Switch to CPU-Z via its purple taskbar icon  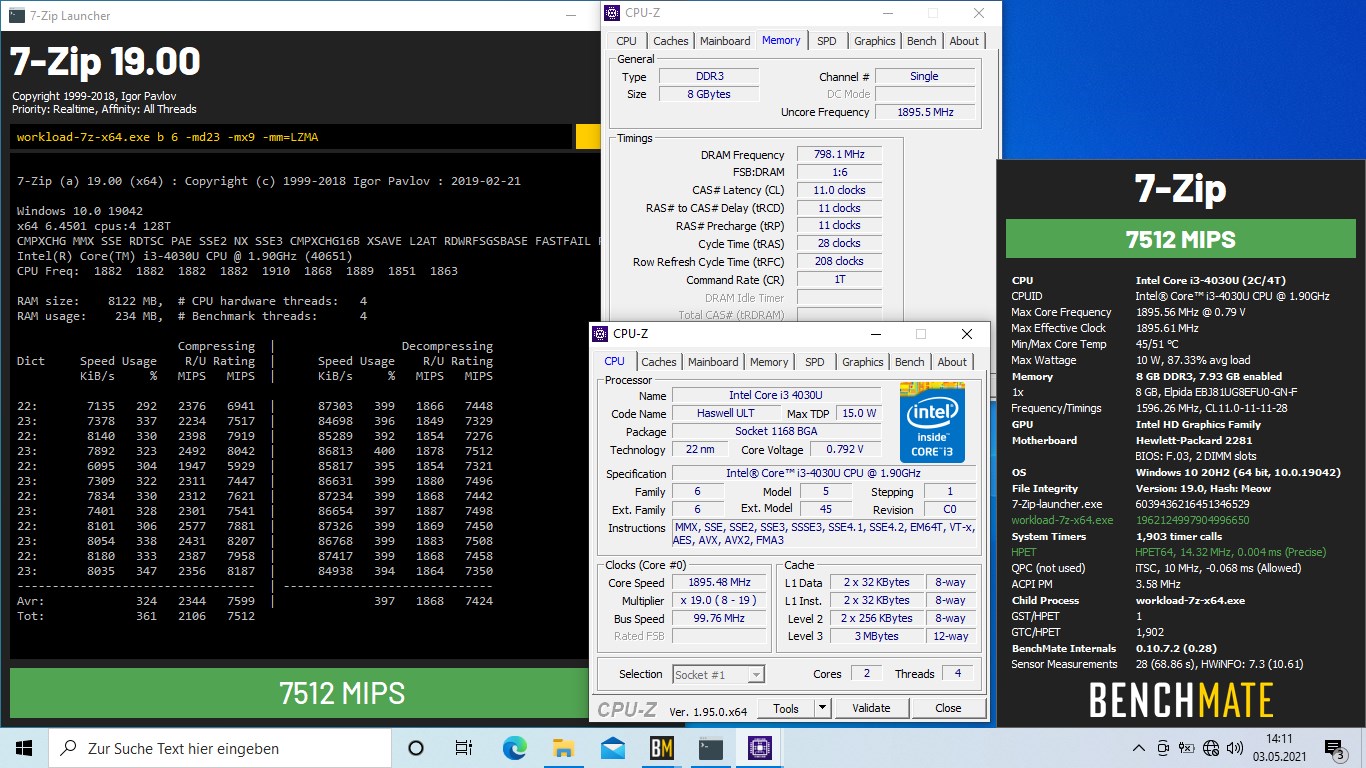pyautogui.click(x=759, y=748)
